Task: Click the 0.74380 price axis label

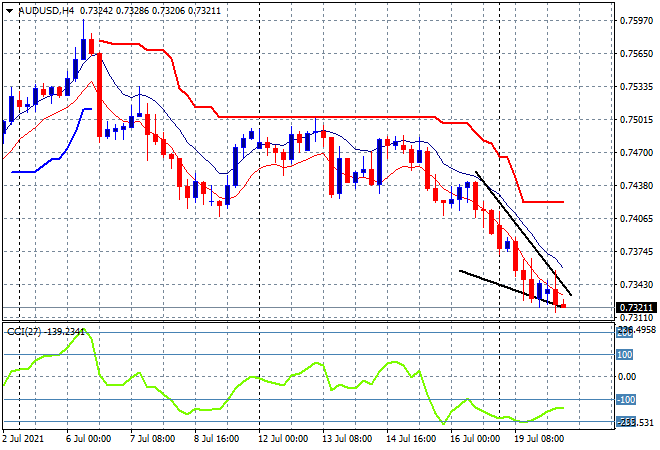Action: tap(637, 185)
